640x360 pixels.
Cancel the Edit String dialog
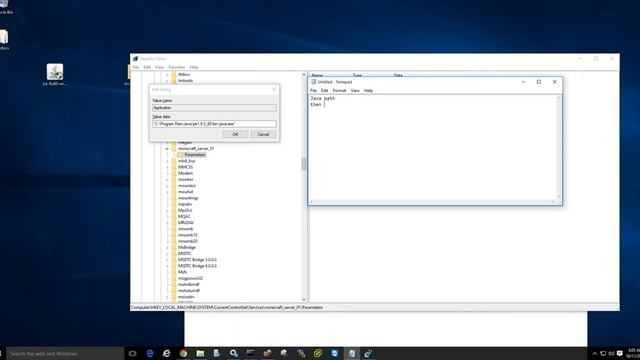[263, 134]
